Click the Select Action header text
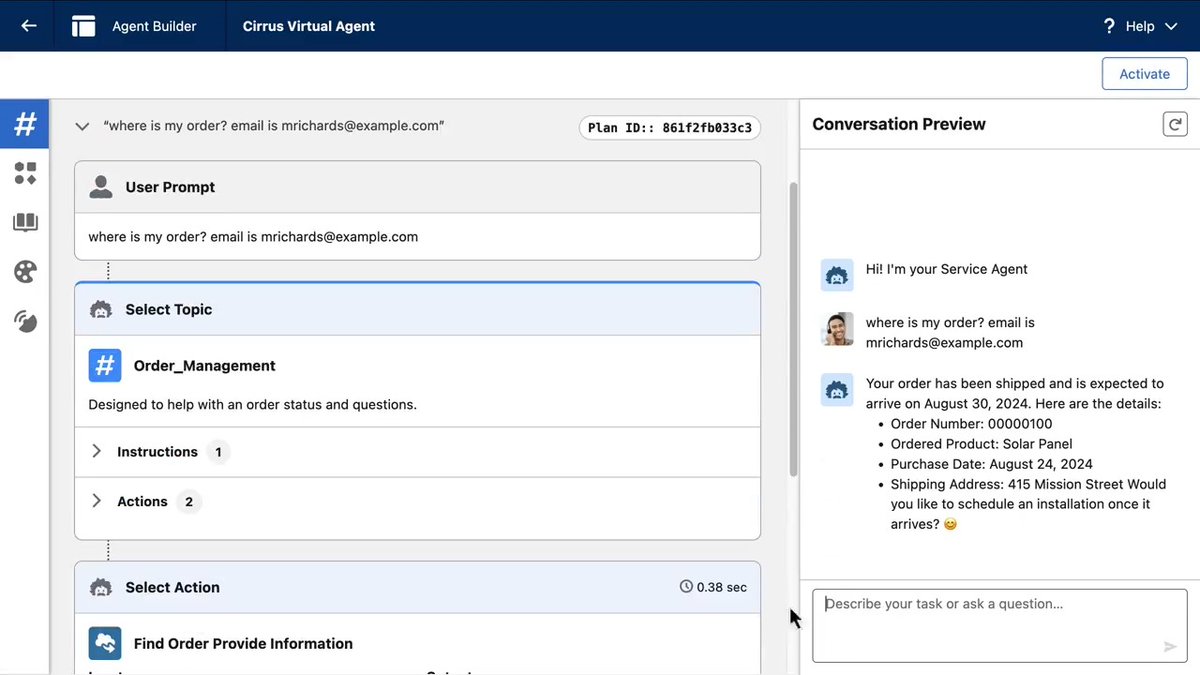This screenshot has width=1200, height=675. coord(172,588)
